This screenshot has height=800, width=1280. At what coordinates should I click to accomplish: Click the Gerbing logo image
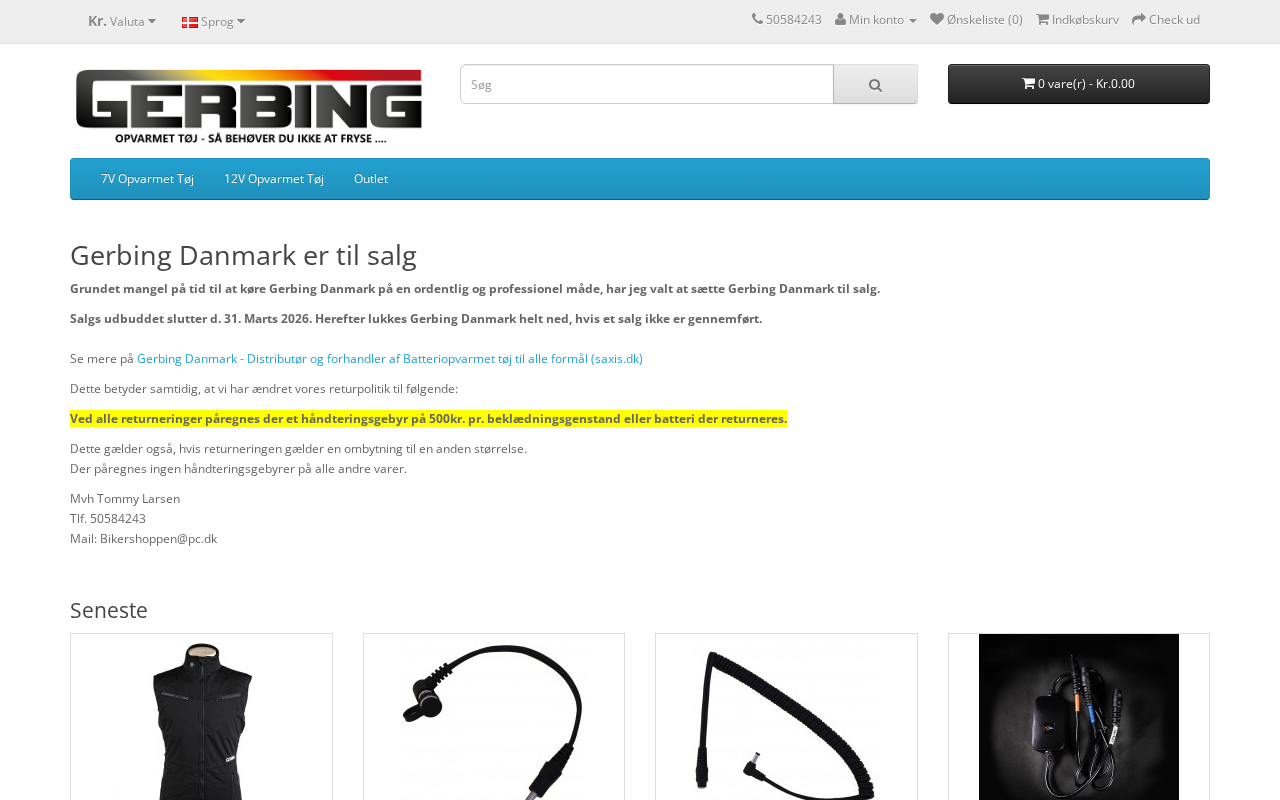point(249,106)
